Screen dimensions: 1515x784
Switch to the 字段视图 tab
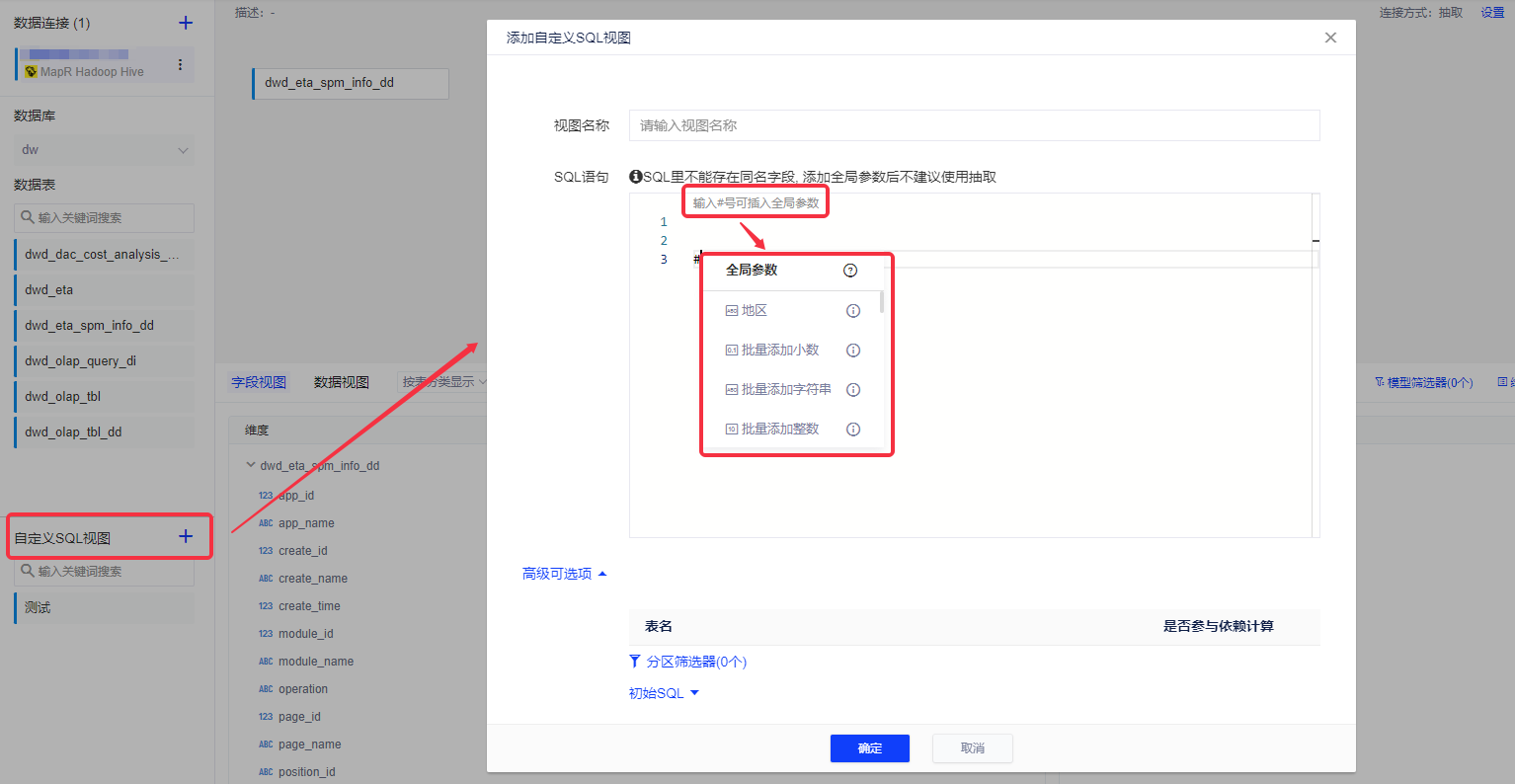pos(259,382)
